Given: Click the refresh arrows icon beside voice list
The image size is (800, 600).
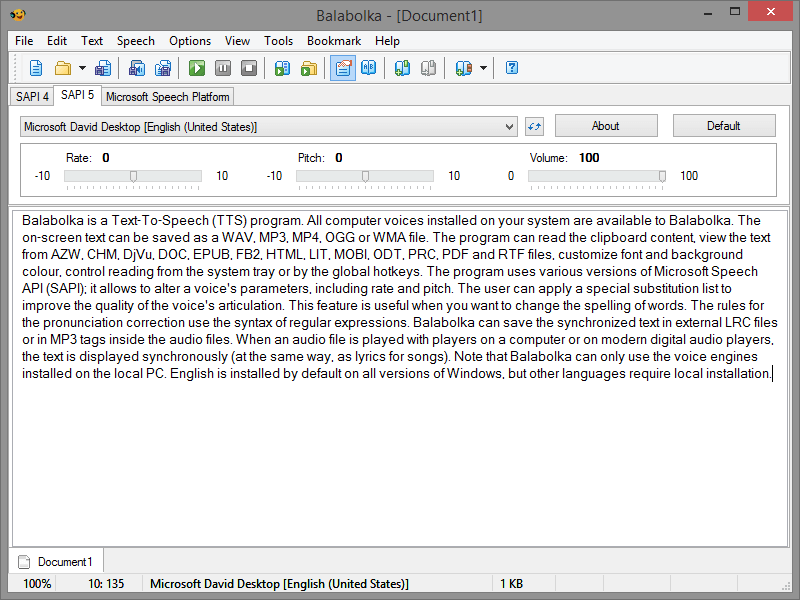Looking at the screenshot, I should coord(534,126).
